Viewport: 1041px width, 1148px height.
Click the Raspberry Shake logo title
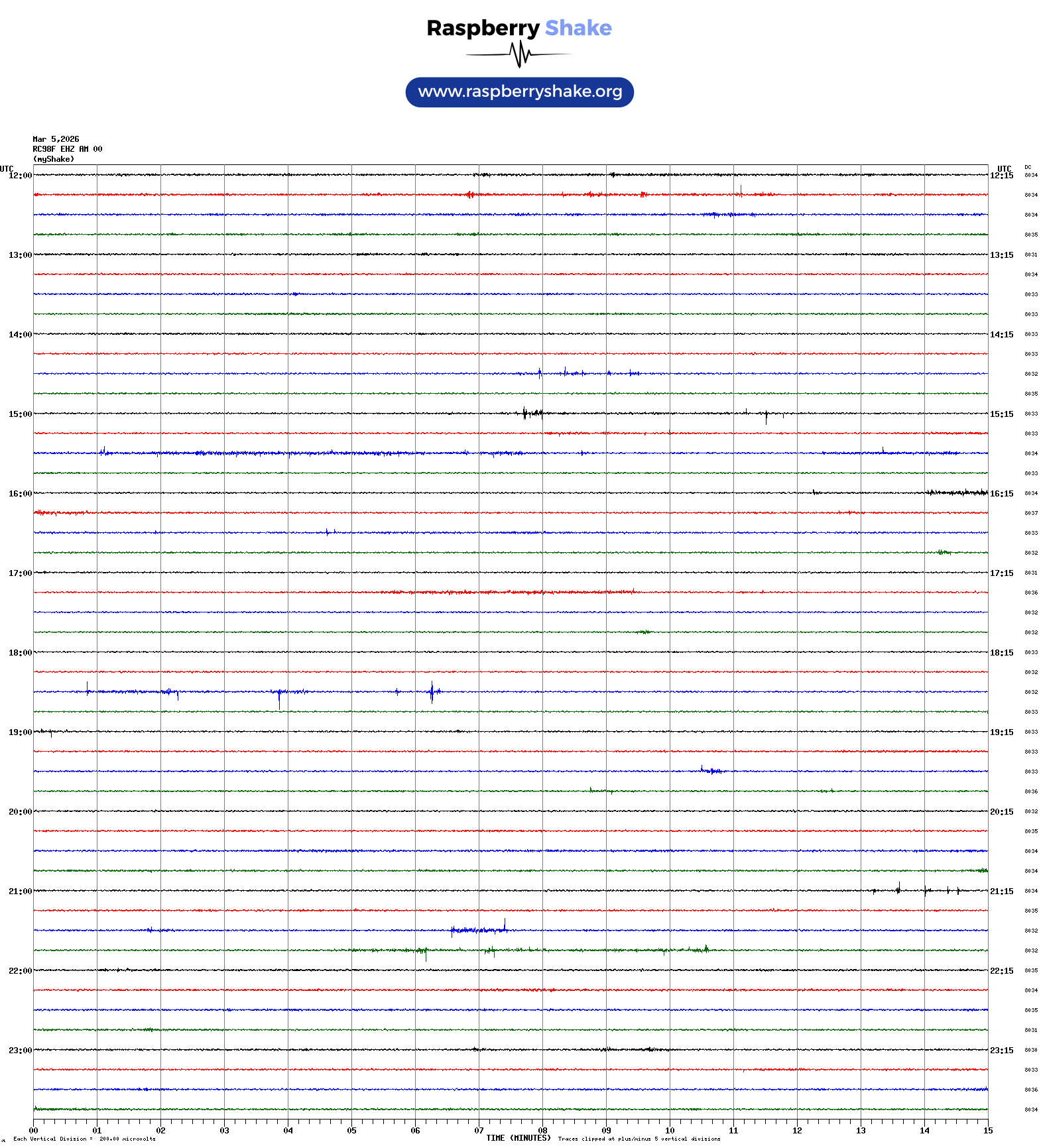point(519,28)
